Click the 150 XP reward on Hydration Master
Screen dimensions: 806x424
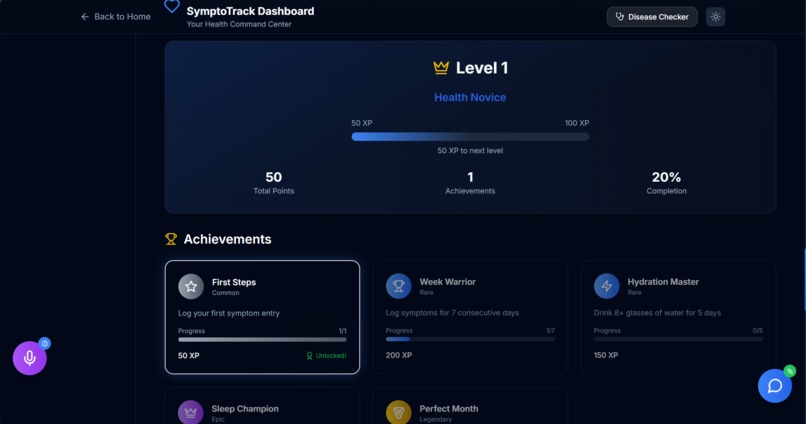(x=606, y=355)
